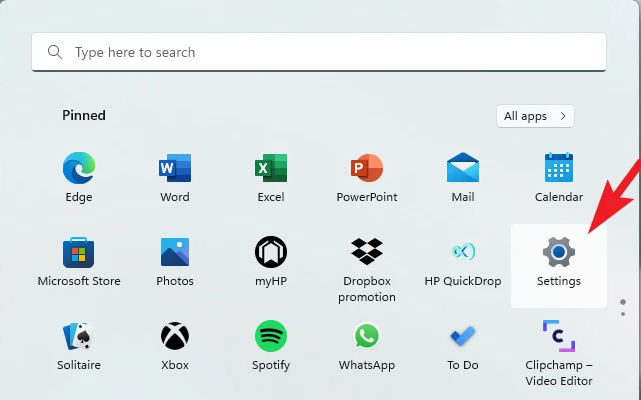
Task: Open the Mail app icon
Action: click(463, 167)
